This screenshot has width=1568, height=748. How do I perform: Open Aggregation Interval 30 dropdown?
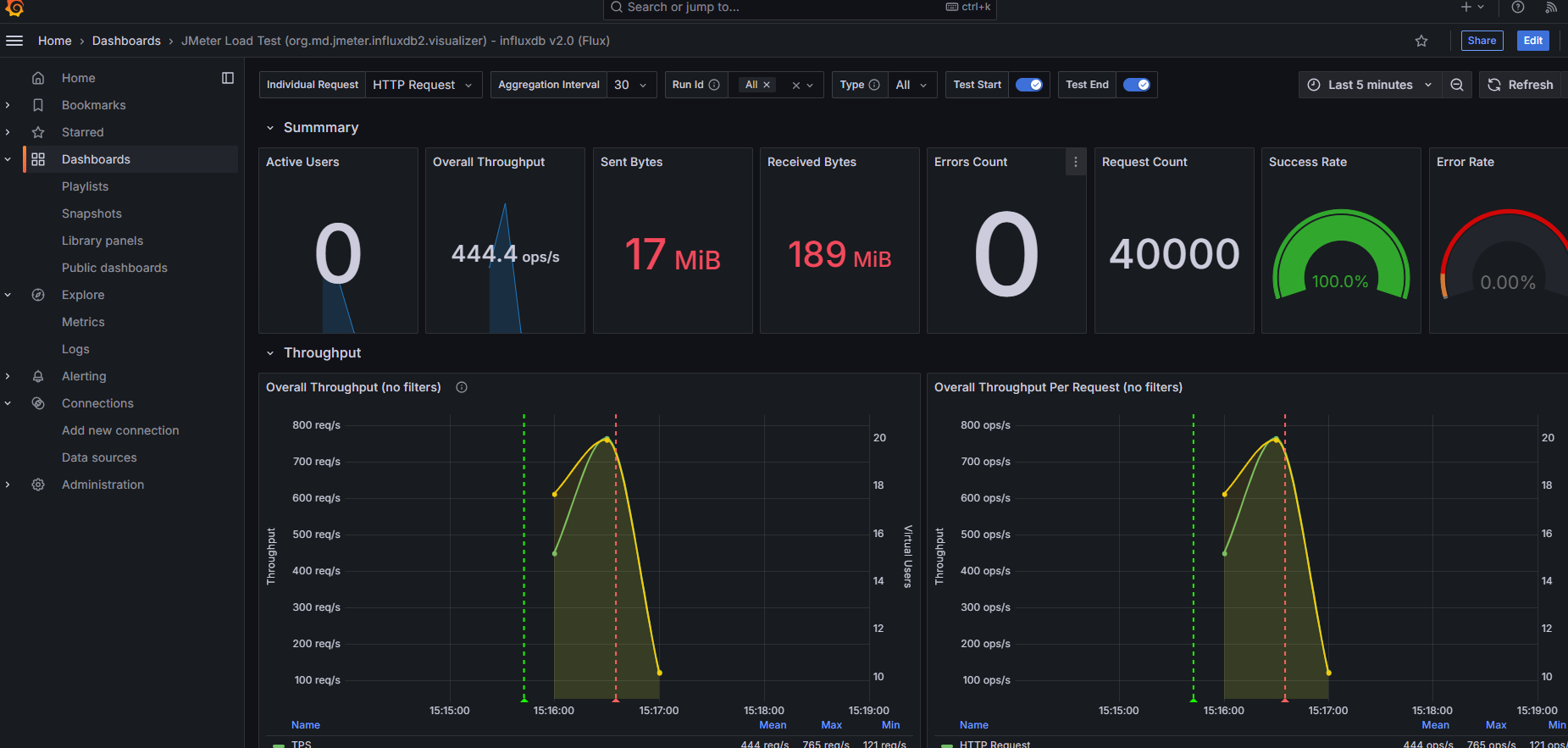pos(632,85)
